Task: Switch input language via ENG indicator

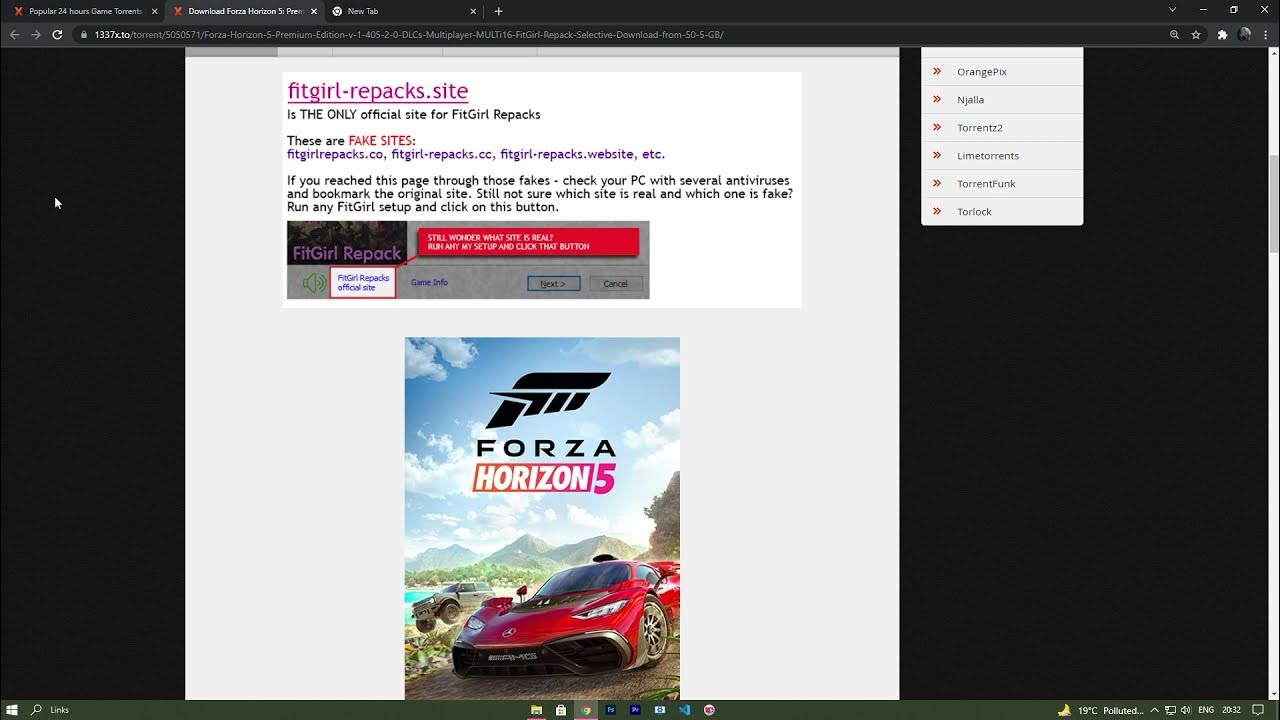Action: (x=1206, y=710)
